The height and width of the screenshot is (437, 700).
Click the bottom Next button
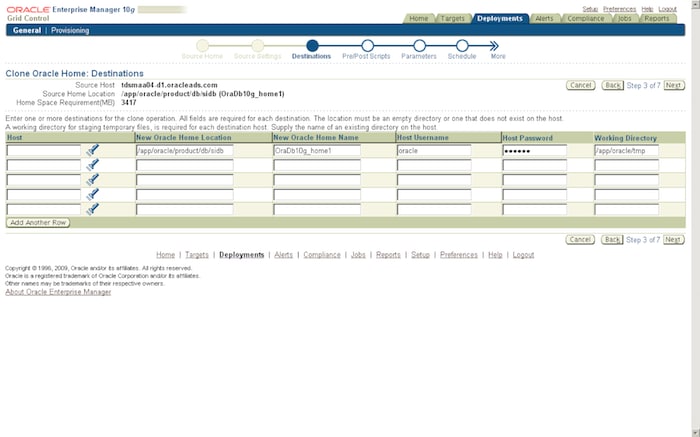[x=673, y=240]
